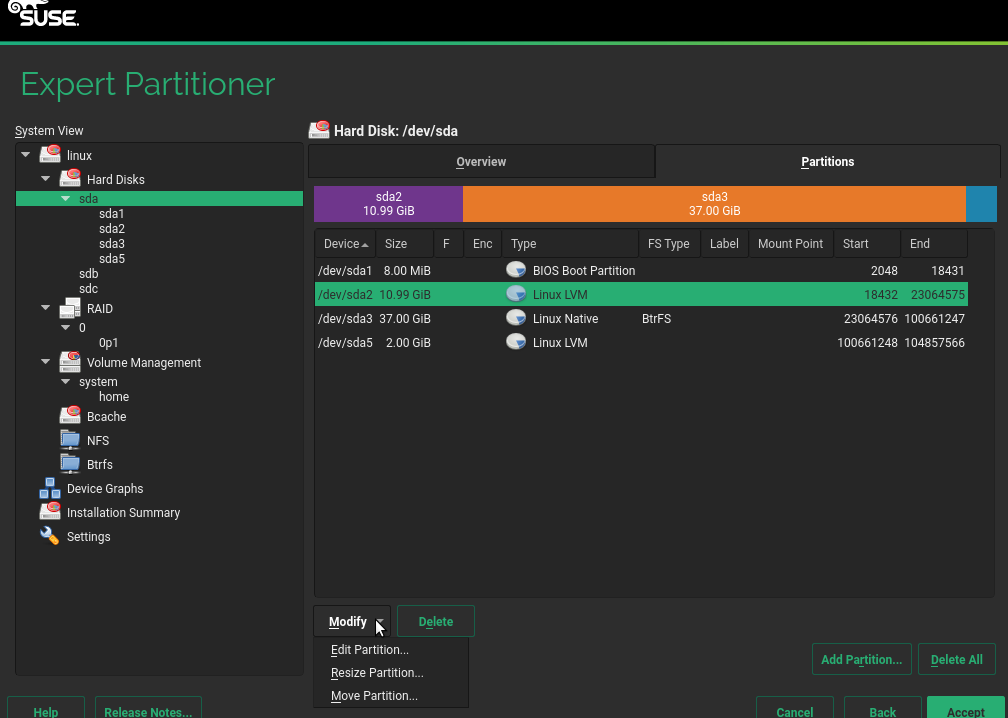1008x718 pixels.
Task: Collapse the sda disk tree arrow
Action: [66, 199]
